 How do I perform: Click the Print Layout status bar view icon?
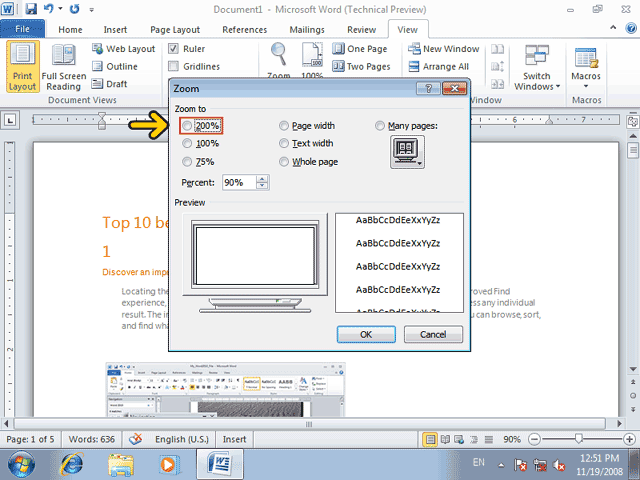click(430, 440)
